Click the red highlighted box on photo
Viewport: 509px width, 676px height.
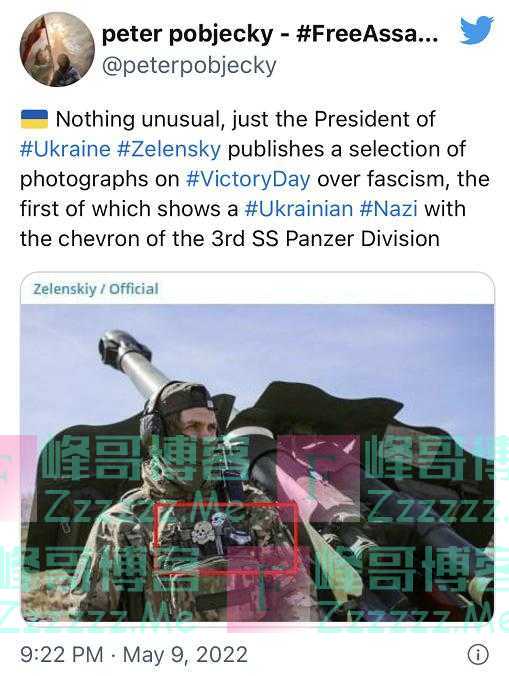coord(226,536)
